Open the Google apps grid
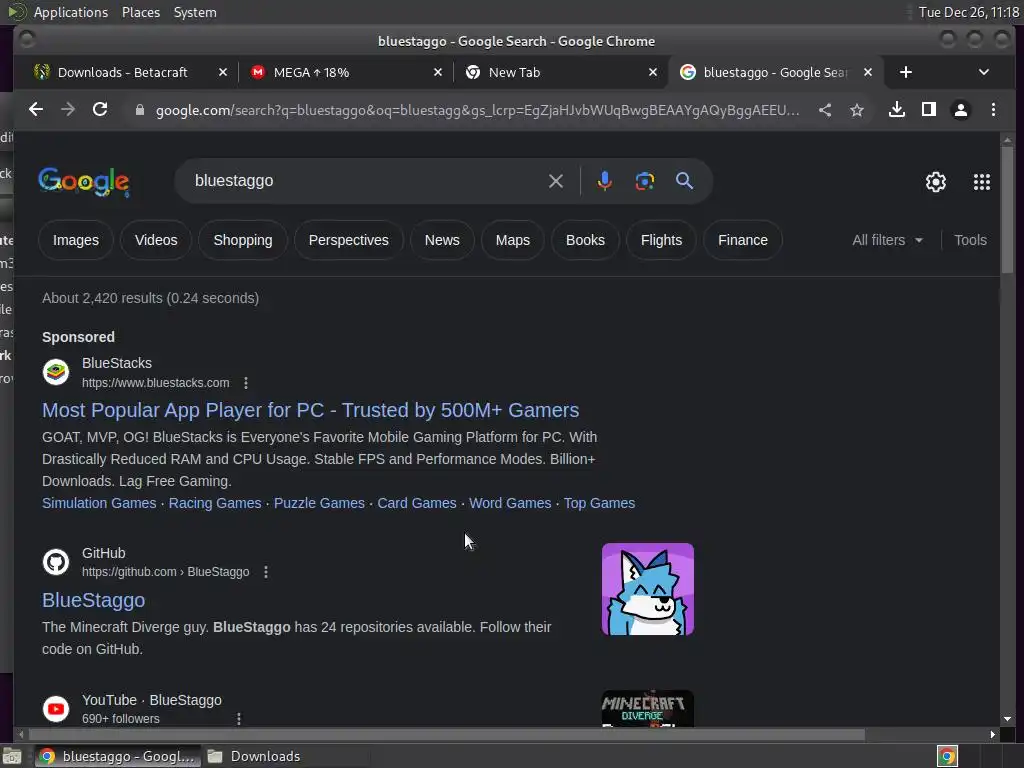The image size is (1024, 768). click(x=982, y=182)
